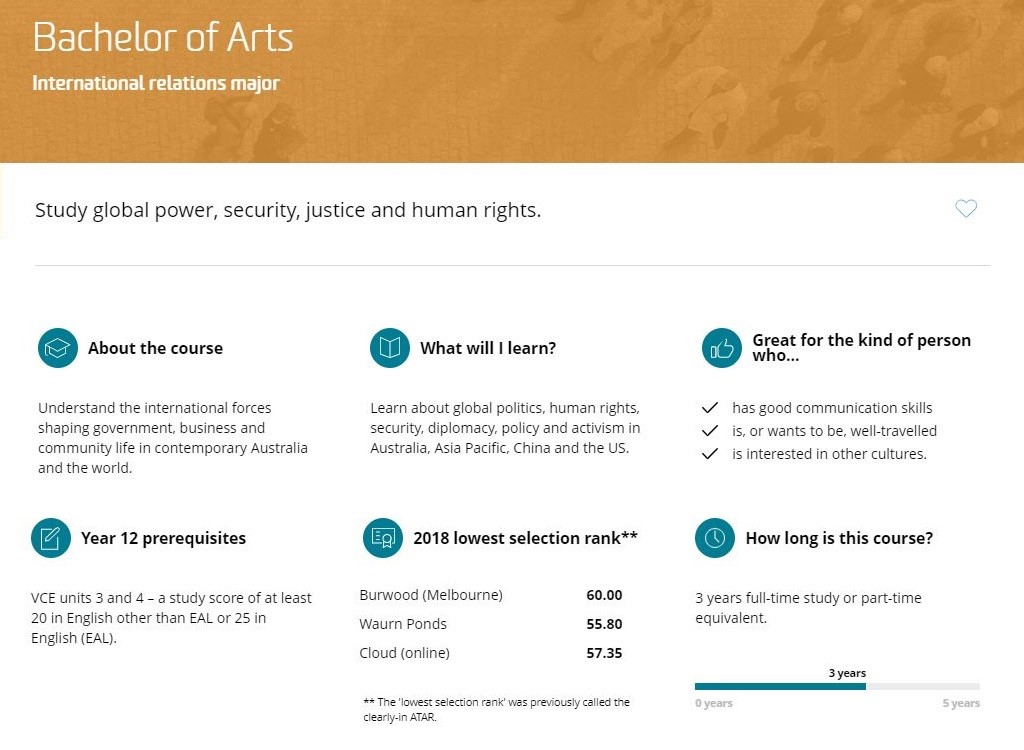Image resolution: width=1024 pixels, height=750 pixels.
Task: Click the 3 years course duration progress bar
Action: tap(837, 687)
